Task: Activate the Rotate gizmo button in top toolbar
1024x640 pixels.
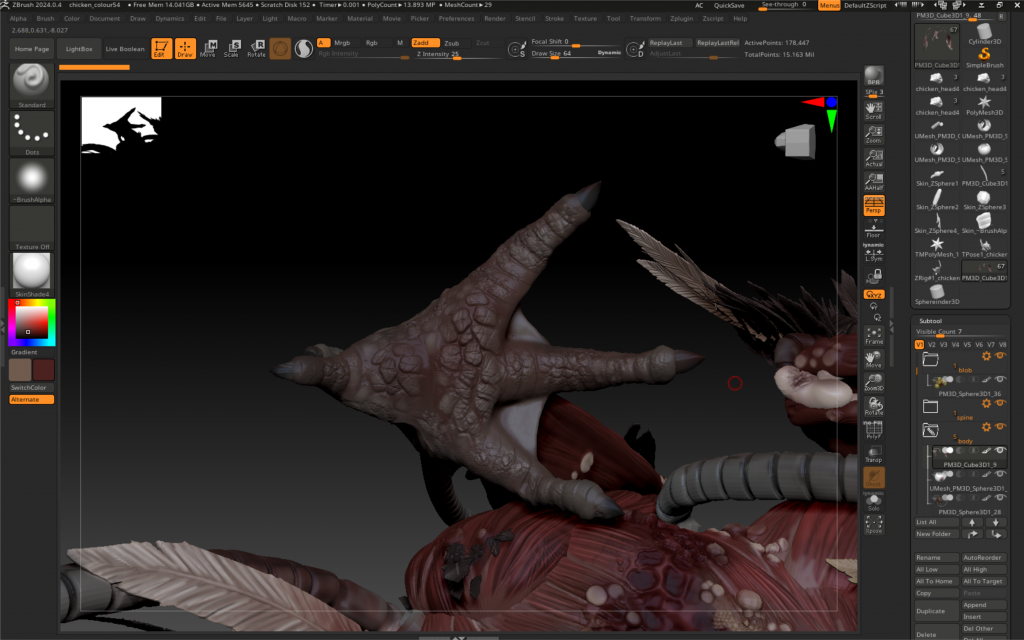Action: (256, 48)
